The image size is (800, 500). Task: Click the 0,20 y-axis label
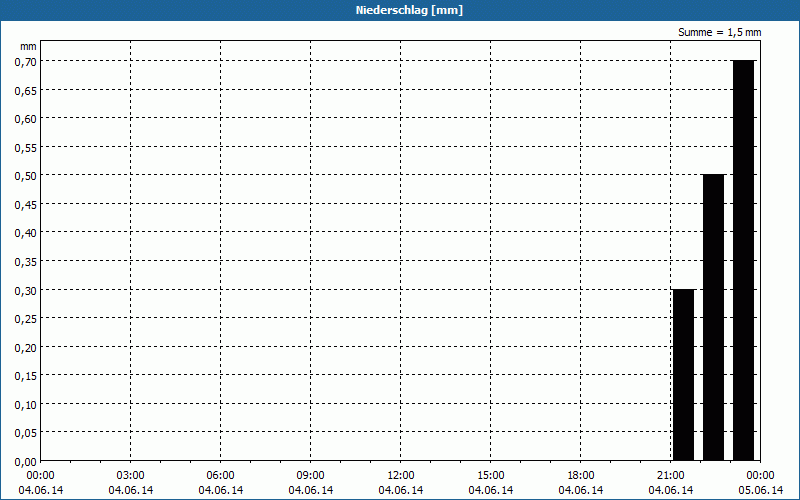tap(26, 347)
